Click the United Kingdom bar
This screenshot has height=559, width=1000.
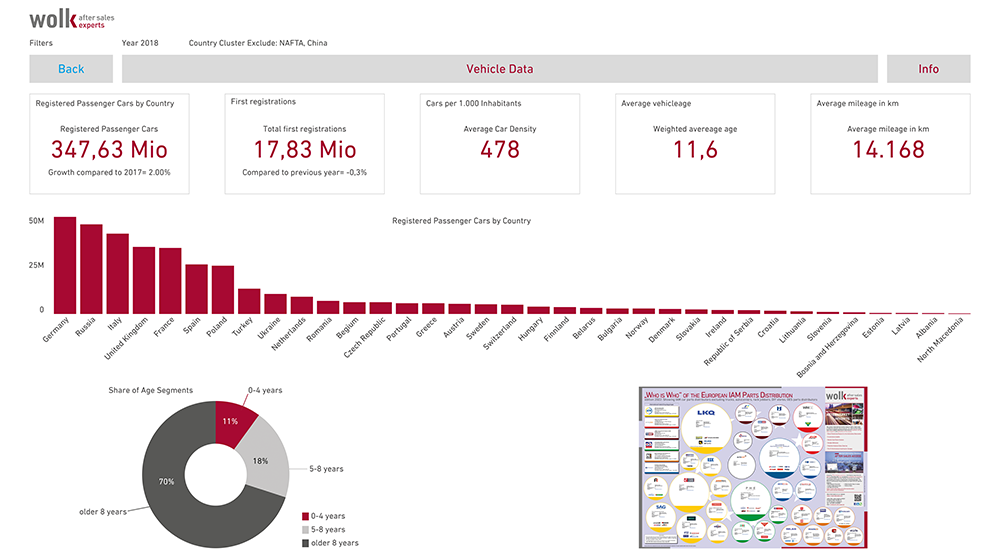click(144, 281)
